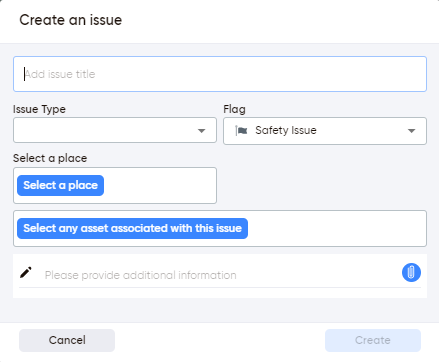The height and width of the screenshot is (362, 439).
Task: Click the Issue Type field label
Action: tap(39, 109)
